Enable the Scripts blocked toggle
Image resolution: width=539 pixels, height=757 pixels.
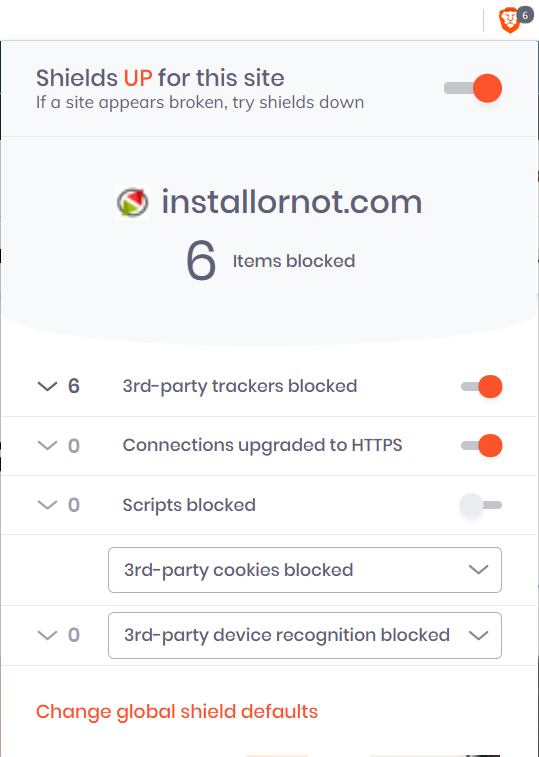point(481,505)
